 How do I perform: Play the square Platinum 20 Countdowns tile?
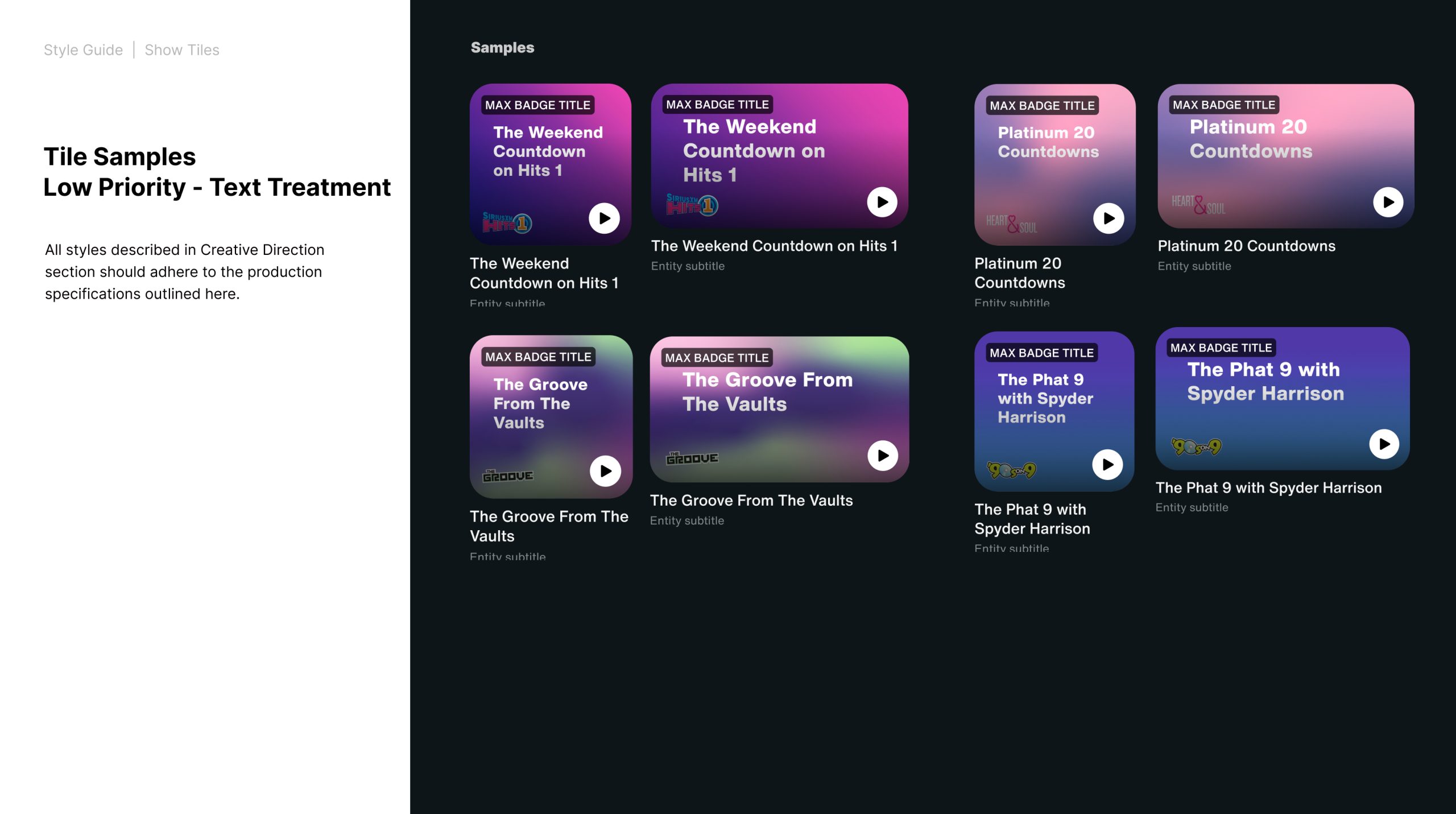(x=1108, y=218)
